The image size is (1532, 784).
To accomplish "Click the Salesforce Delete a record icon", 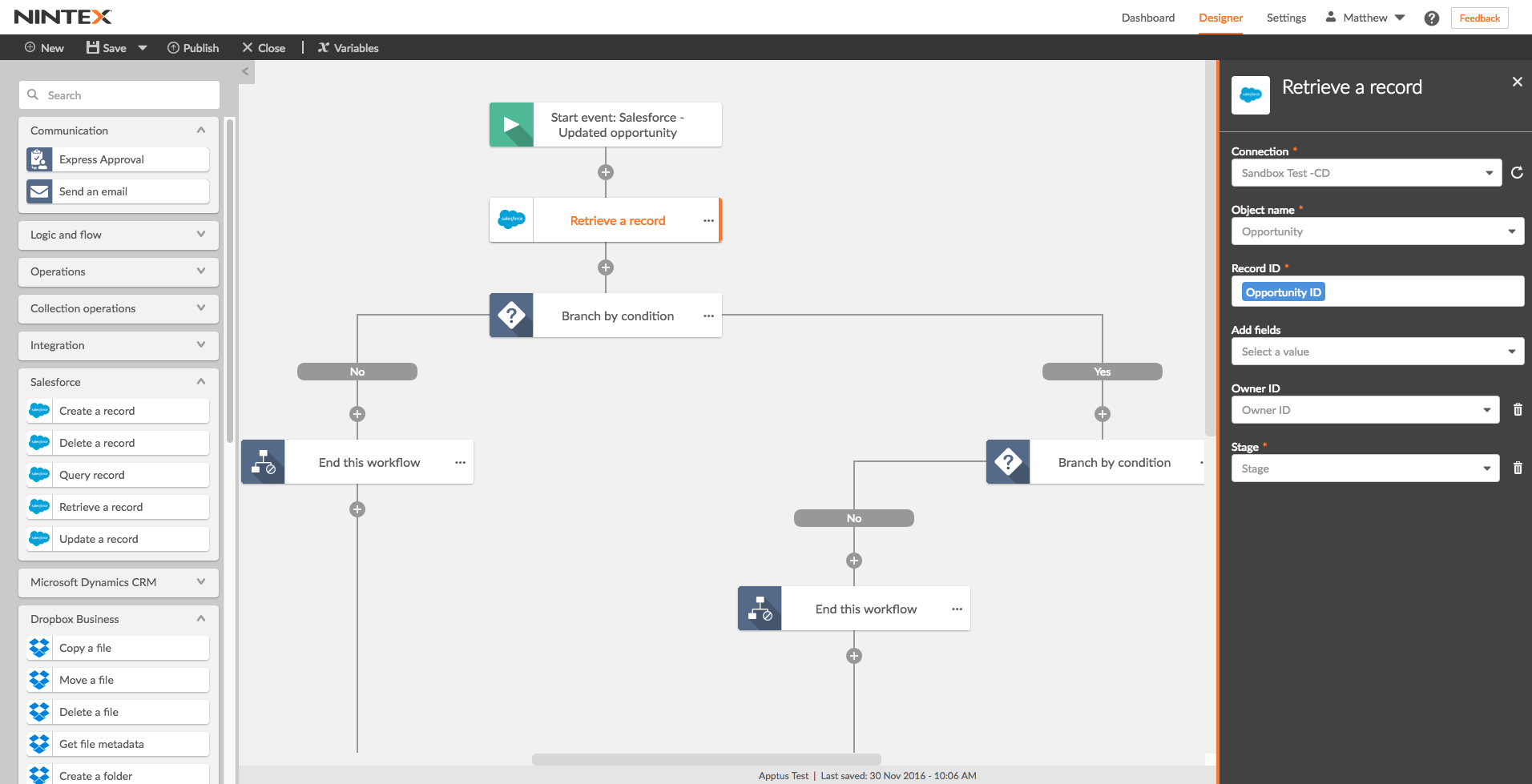I will [x=39, y=443].
